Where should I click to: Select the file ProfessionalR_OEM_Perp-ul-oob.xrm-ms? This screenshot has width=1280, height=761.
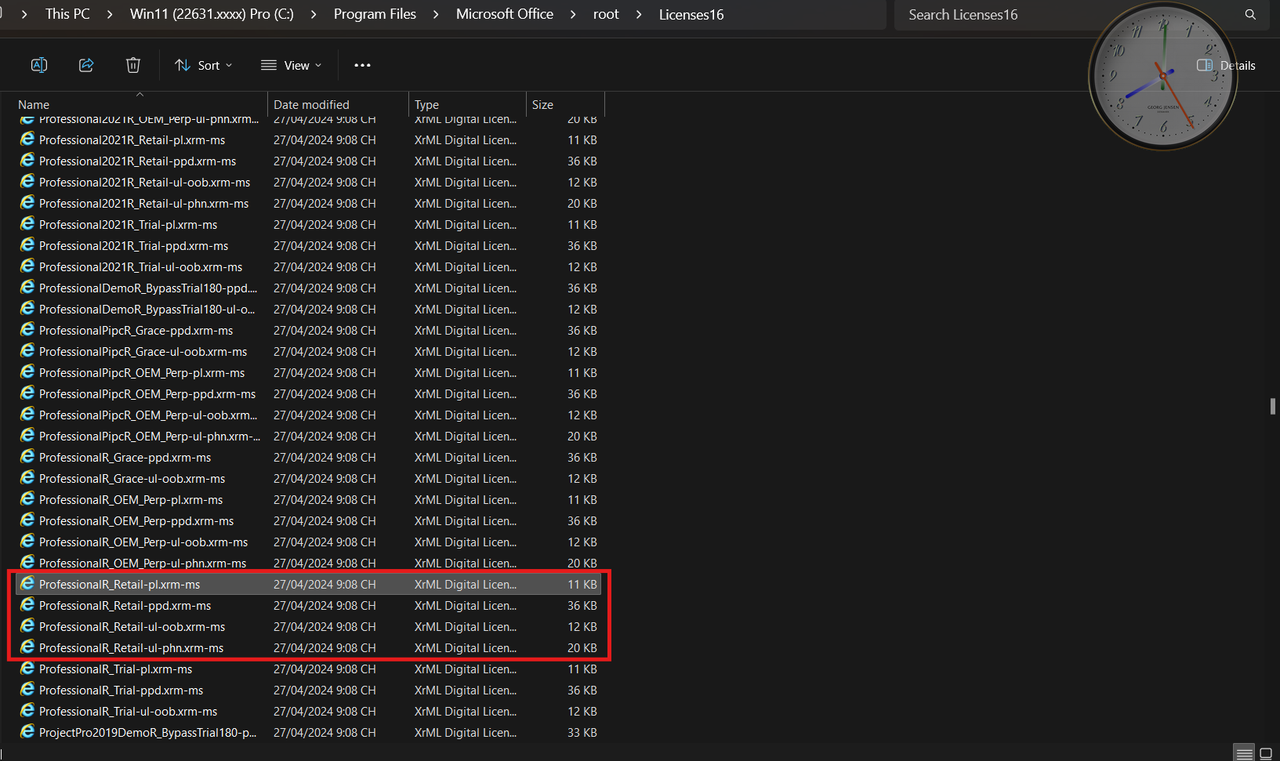pyautogui.click(x=308, y=542)
